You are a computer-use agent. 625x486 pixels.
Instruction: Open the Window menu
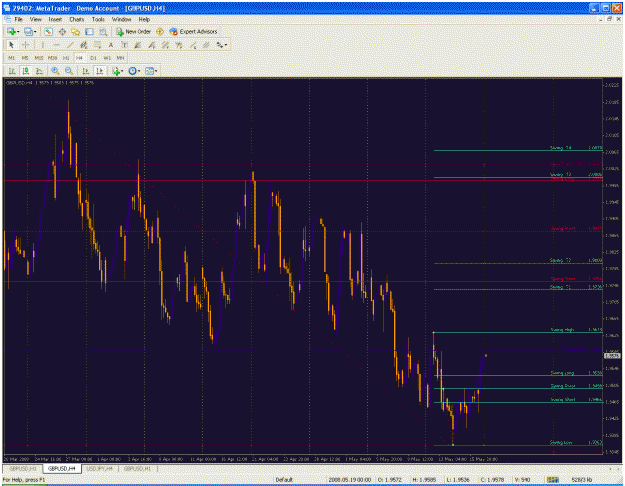click(x=121, y=19)
